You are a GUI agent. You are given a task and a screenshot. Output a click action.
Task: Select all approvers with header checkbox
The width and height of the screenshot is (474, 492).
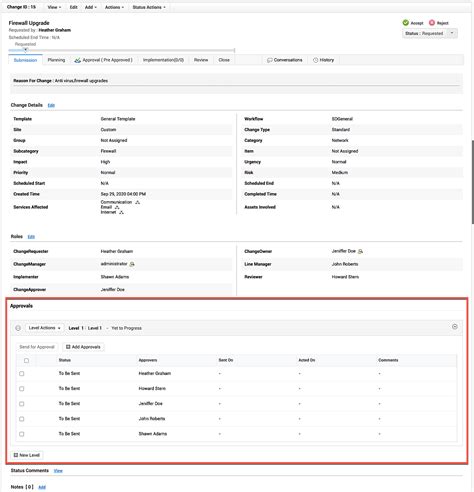tap(26, 360)
